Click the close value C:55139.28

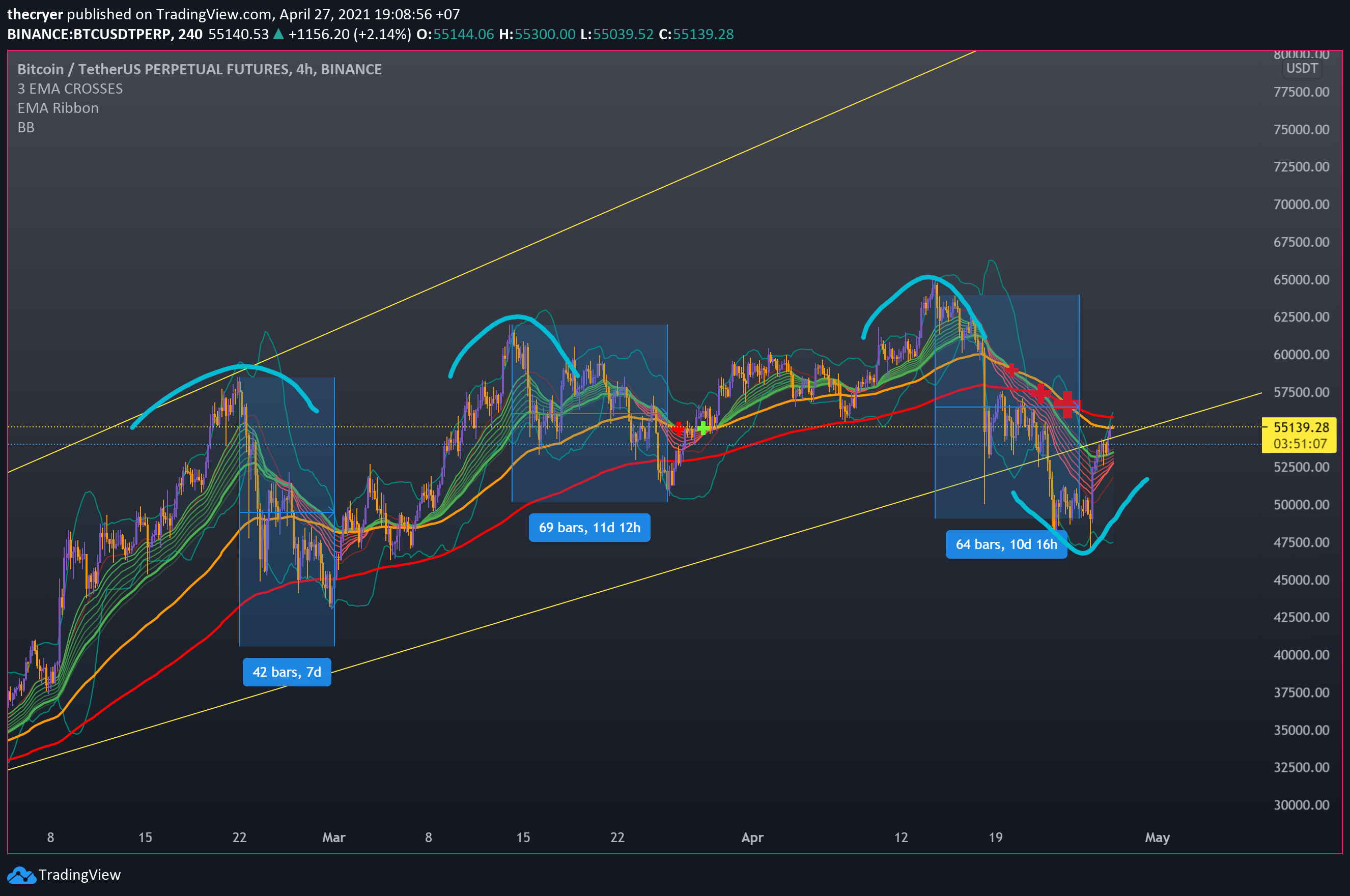[696, 34]
